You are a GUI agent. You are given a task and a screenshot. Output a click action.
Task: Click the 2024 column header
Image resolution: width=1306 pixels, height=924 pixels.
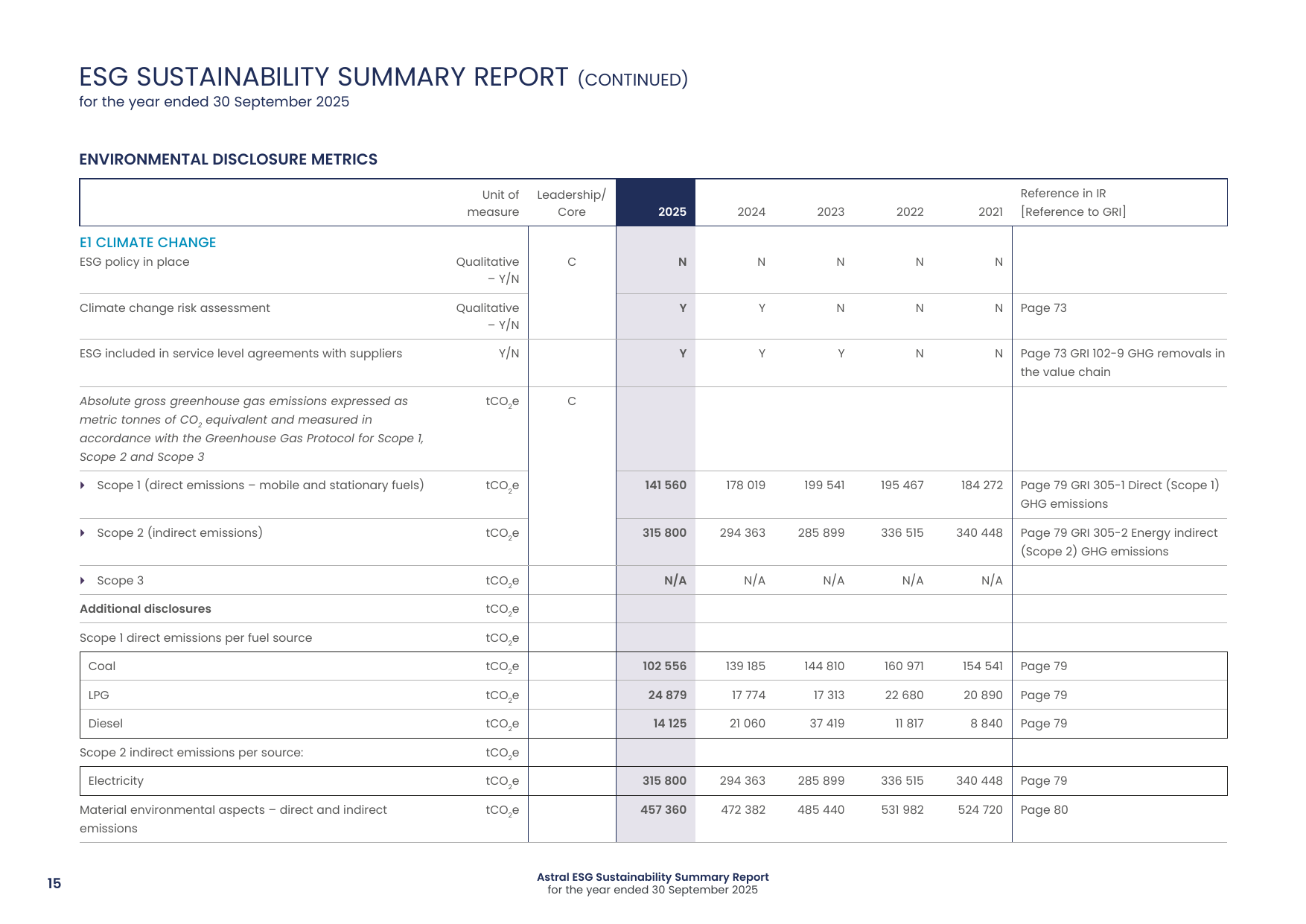(x=751, y=212)
